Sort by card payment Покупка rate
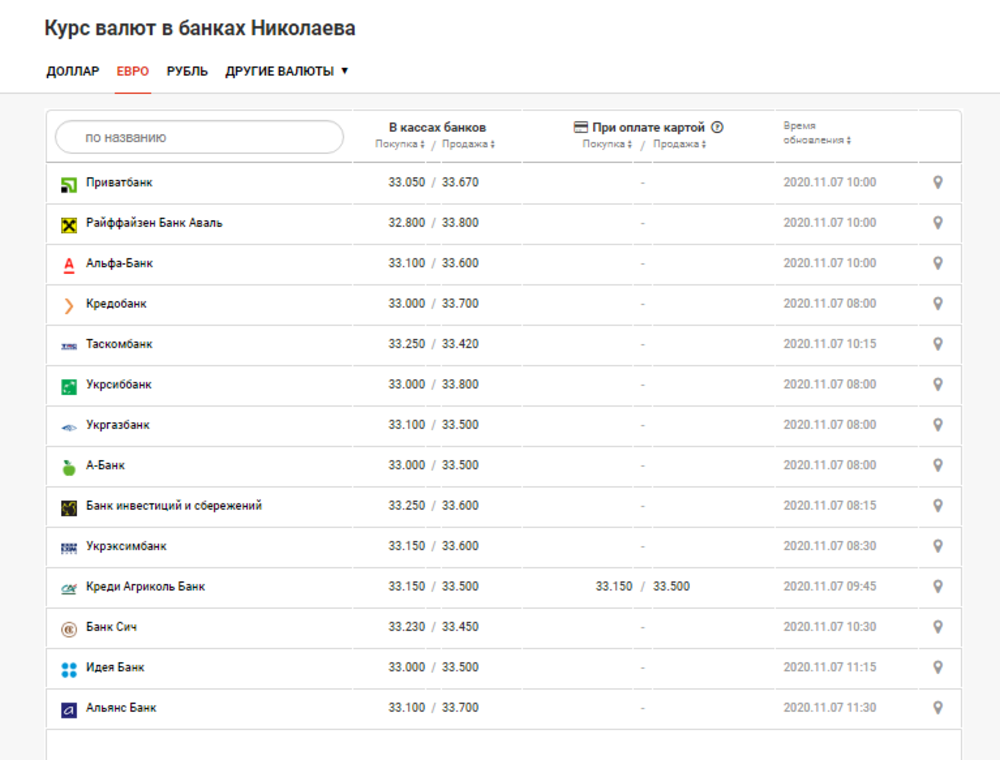The height and width of the screenshot is (760, 1000). [x=607, y=144]
